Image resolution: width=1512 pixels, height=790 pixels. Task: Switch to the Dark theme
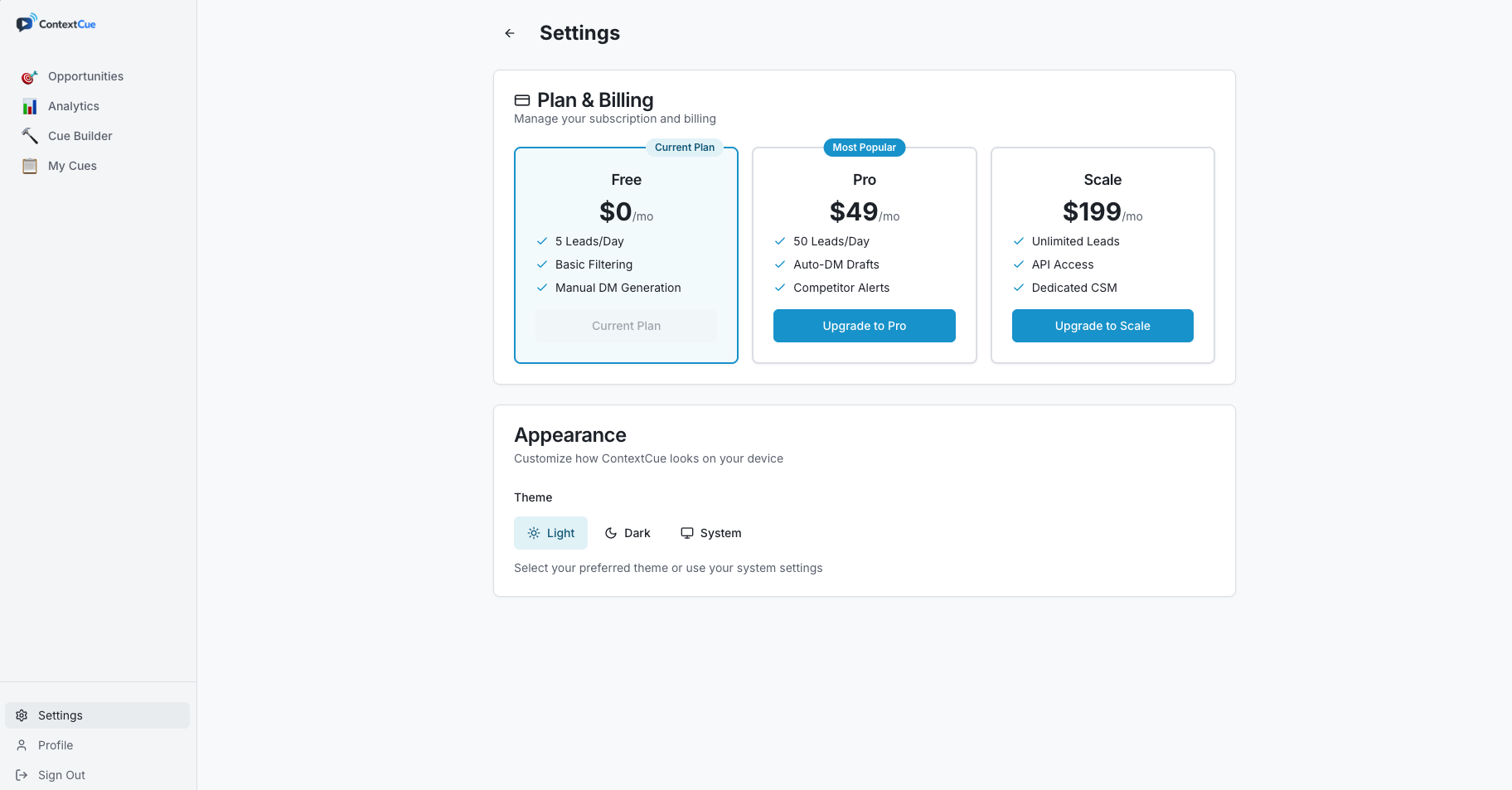(628, 533)
